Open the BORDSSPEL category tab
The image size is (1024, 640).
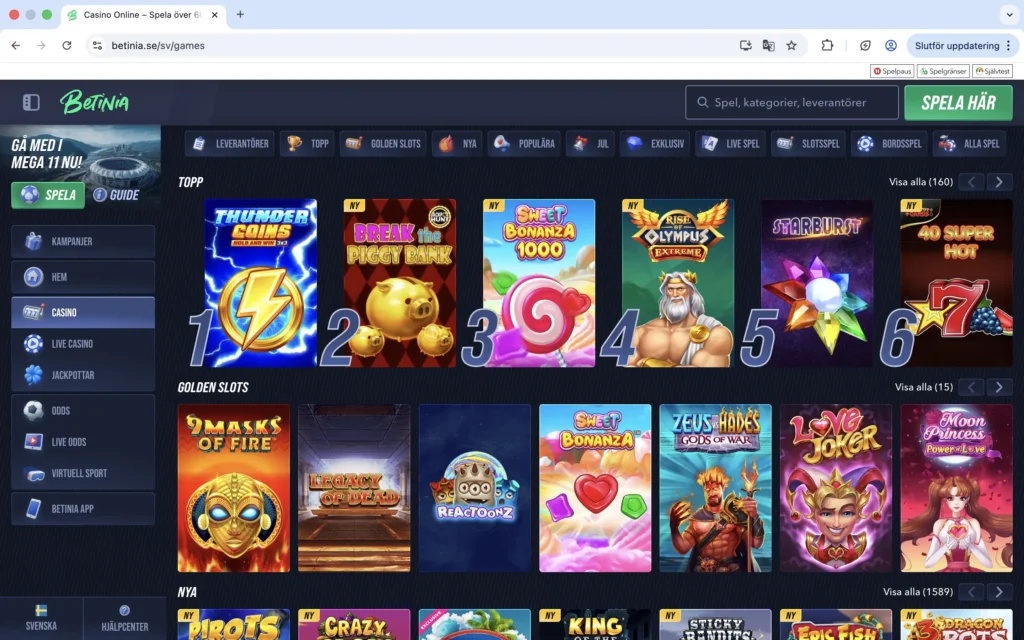889,143
